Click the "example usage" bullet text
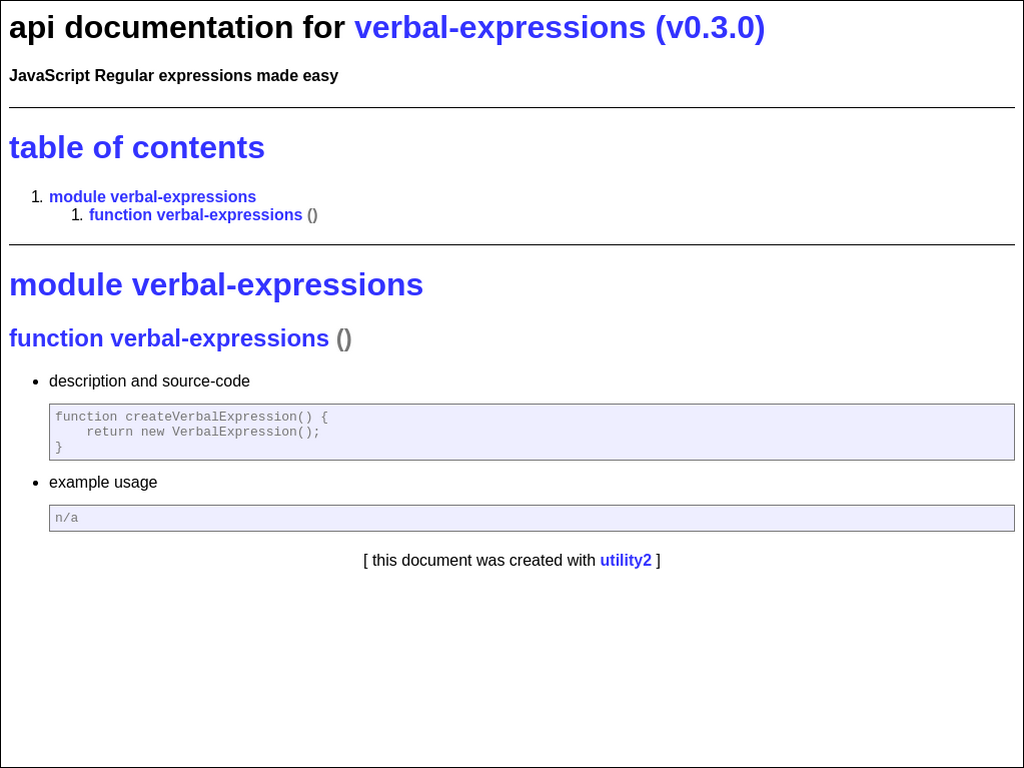Screen dimensions: 1024x768 pyautogui.click(x=103, y=482)
